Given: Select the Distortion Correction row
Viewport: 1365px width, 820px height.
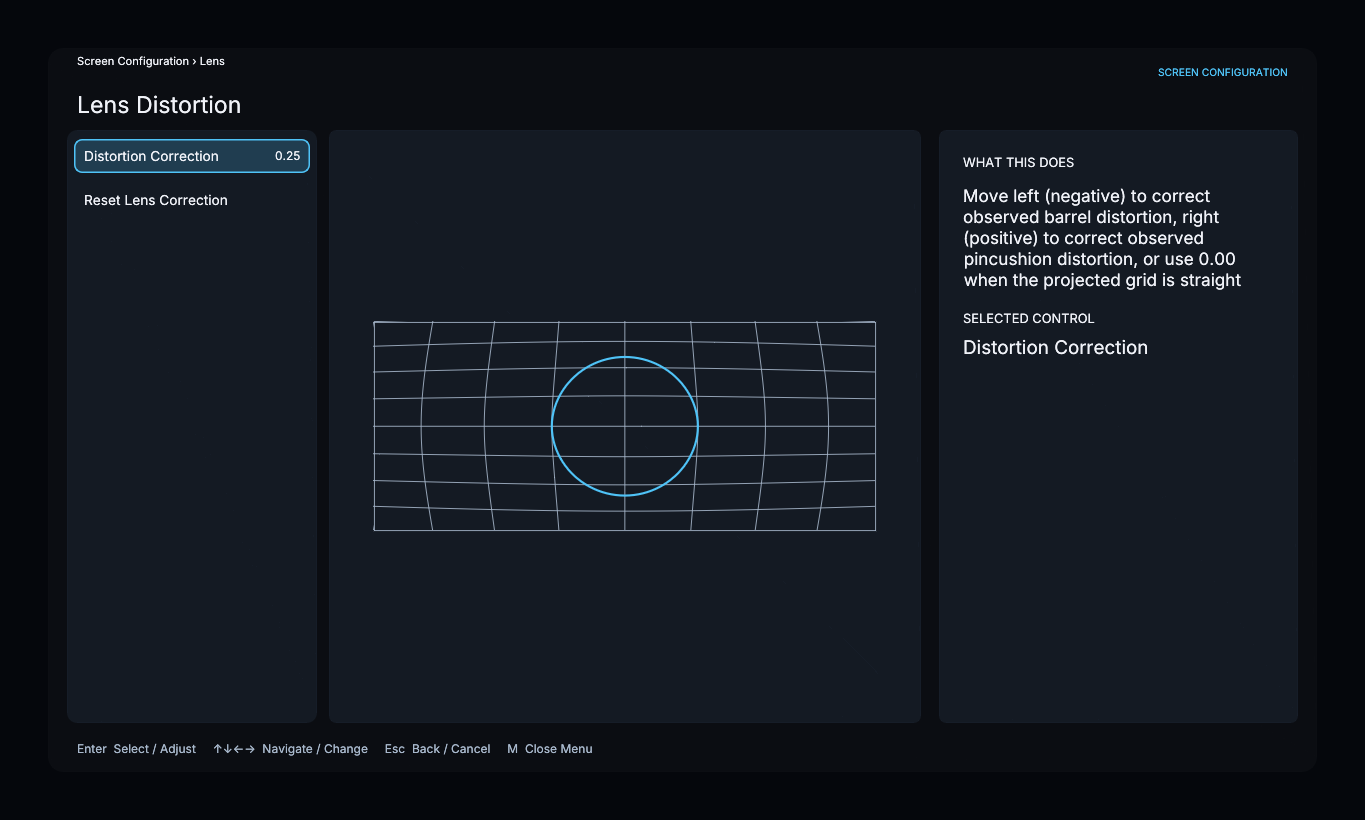Looking at the screenshot, I should pyautogui.click(x=192, y=156).
